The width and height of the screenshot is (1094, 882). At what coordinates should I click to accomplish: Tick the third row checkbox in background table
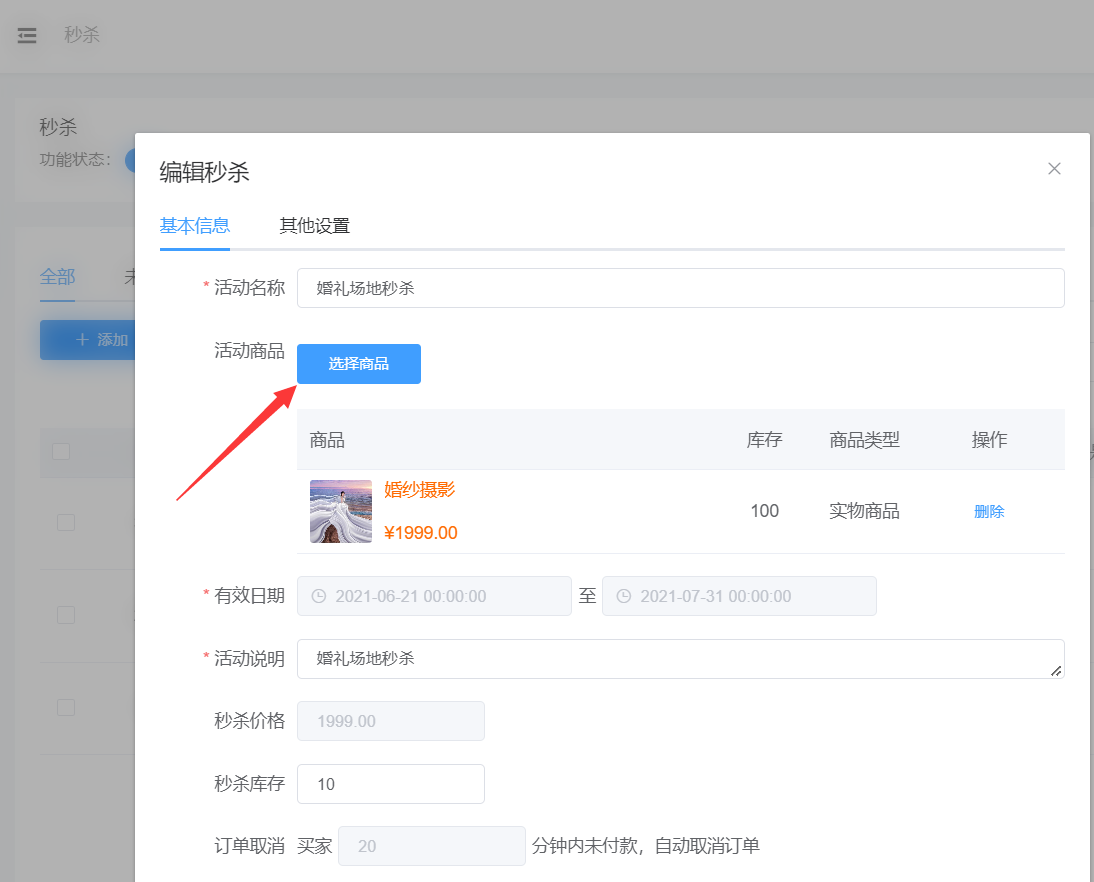coord(66,707)
